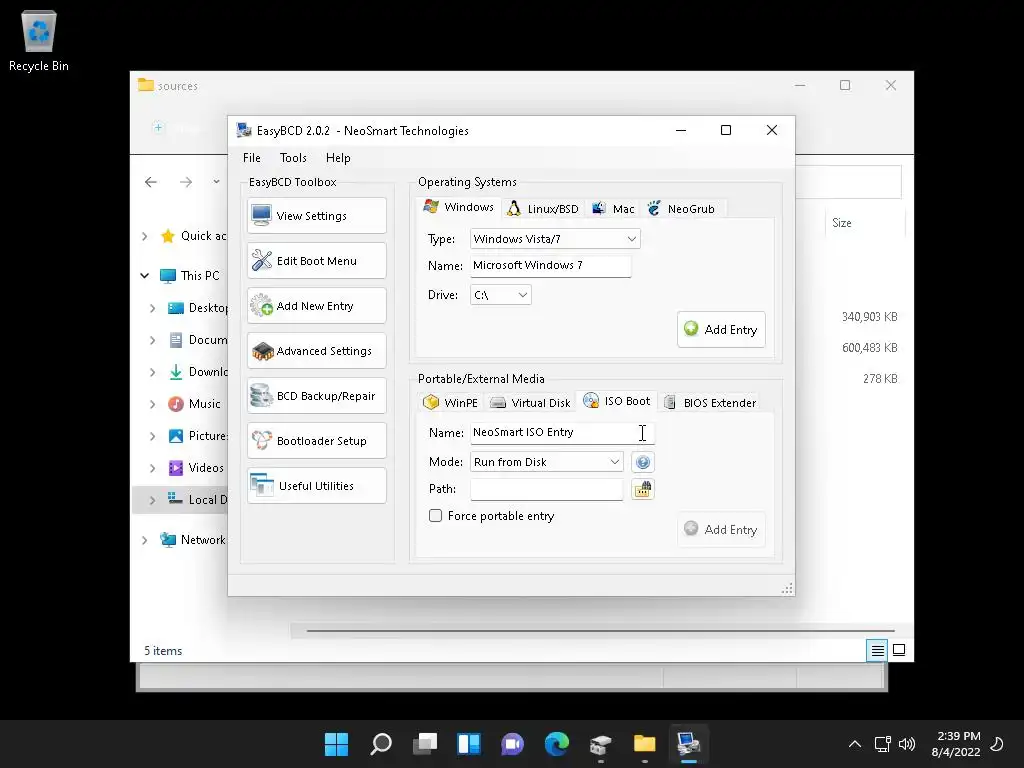
Task: Switch to the NeoGrub tab
Action: point(682,208)
